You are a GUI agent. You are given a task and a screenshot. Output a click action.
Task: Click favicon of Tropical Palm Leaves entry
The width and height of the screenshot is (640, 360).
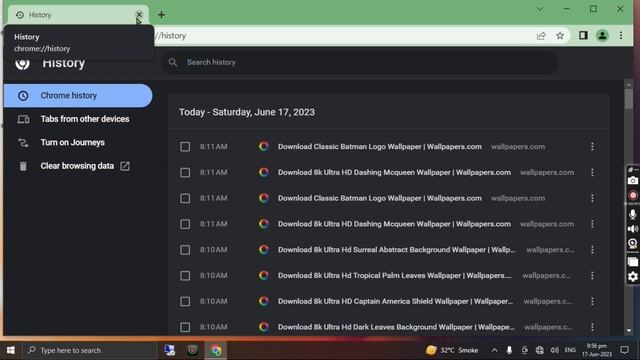[264, 276]
